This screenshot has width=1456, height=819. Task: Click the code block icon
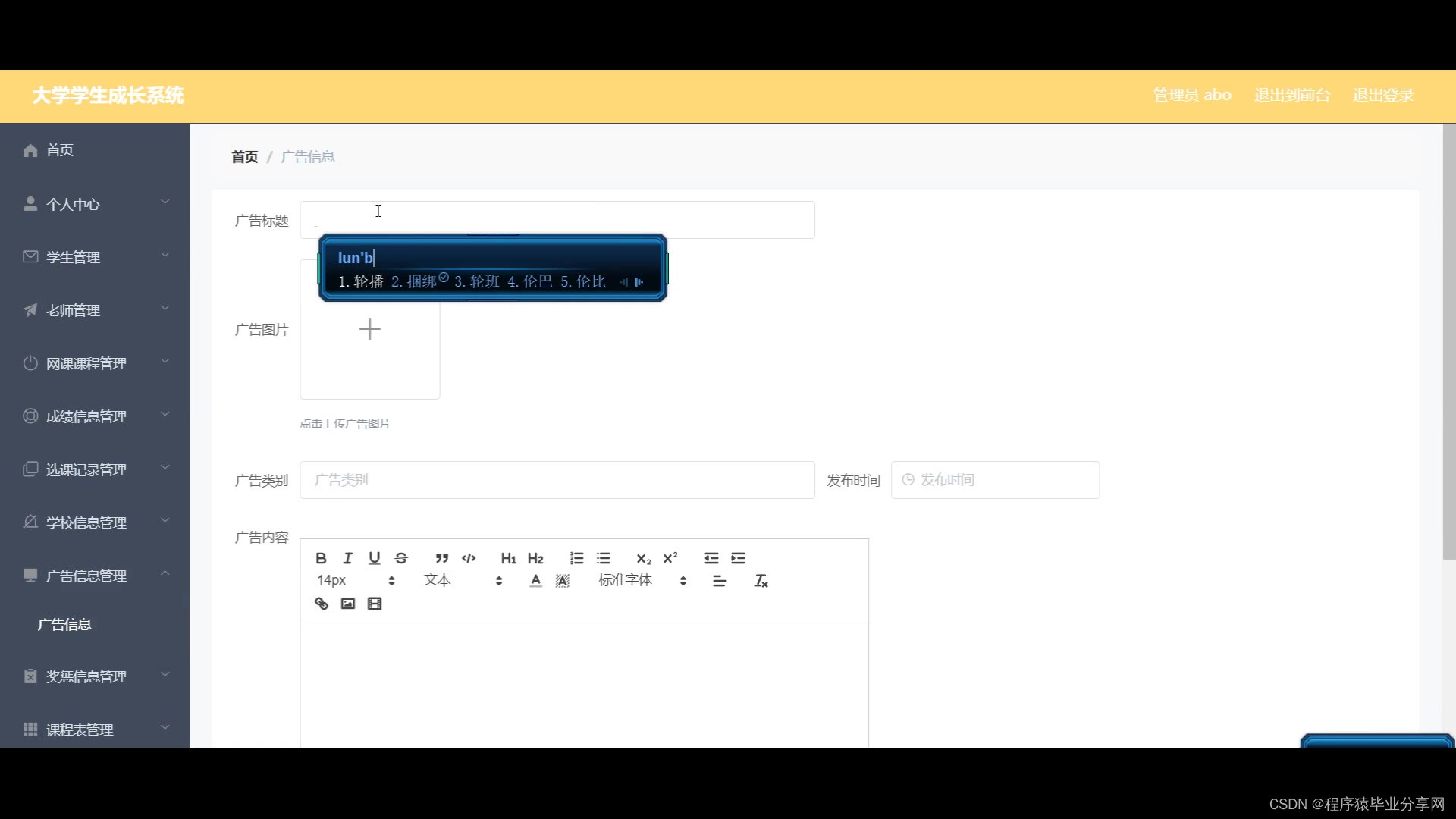pos(469,558)
